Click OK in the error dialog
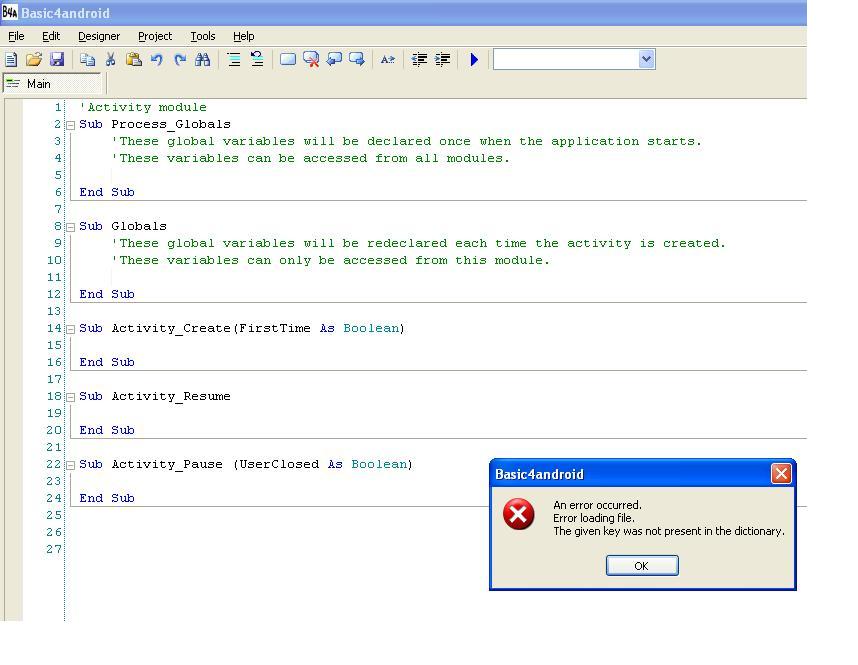 point(642,565)
